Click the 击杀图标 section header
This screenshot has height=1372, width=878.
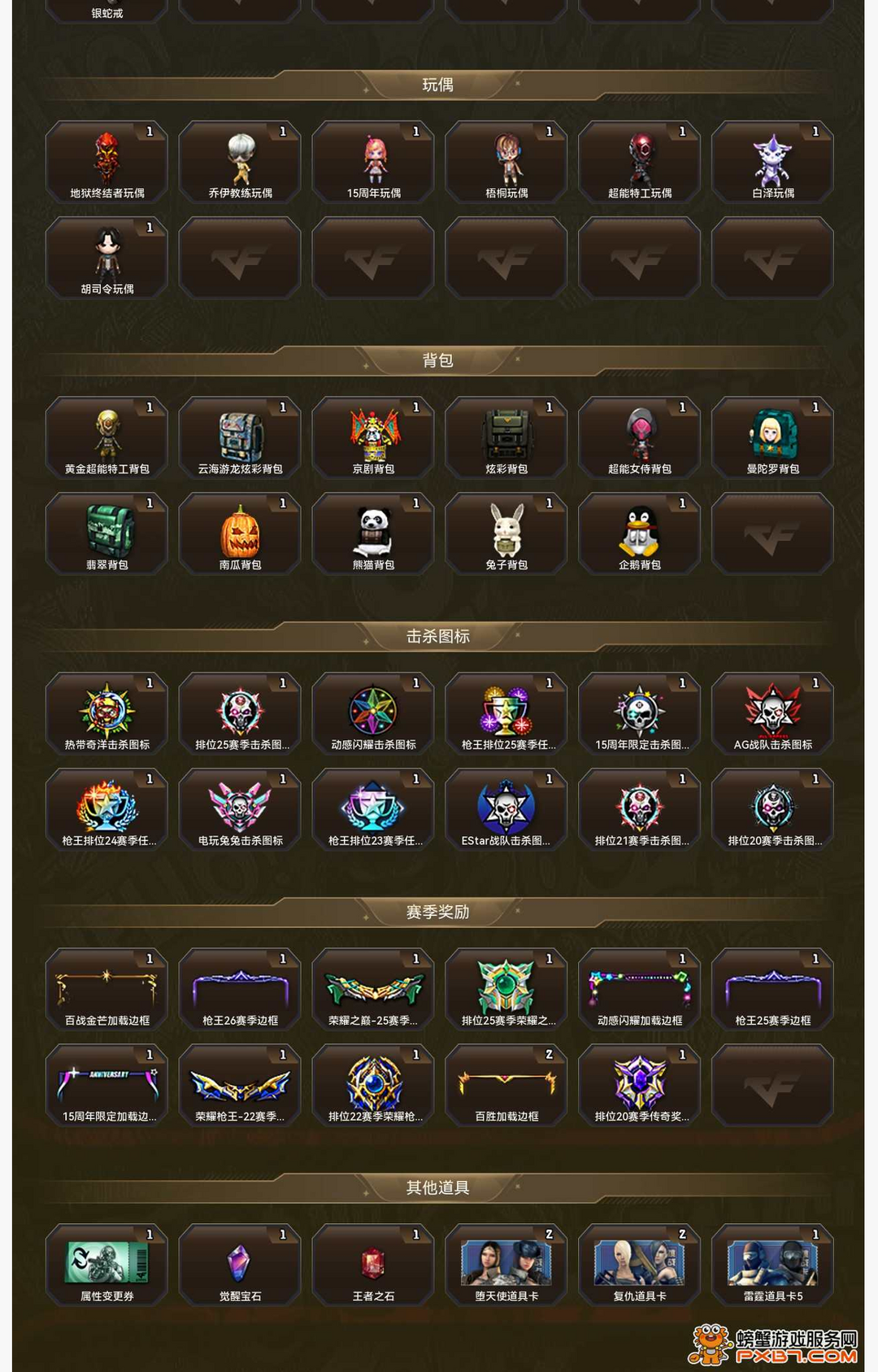(438, 636)
